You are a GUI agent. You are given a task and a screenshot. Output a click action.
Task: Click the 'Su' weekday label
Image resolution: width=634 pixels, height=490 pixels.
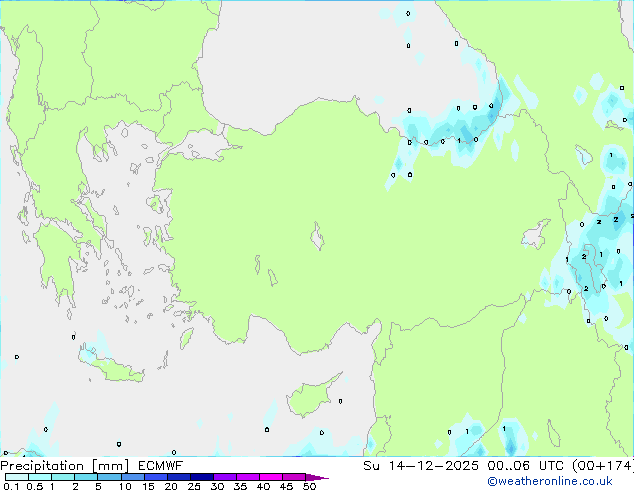click(x=371, y=466)
